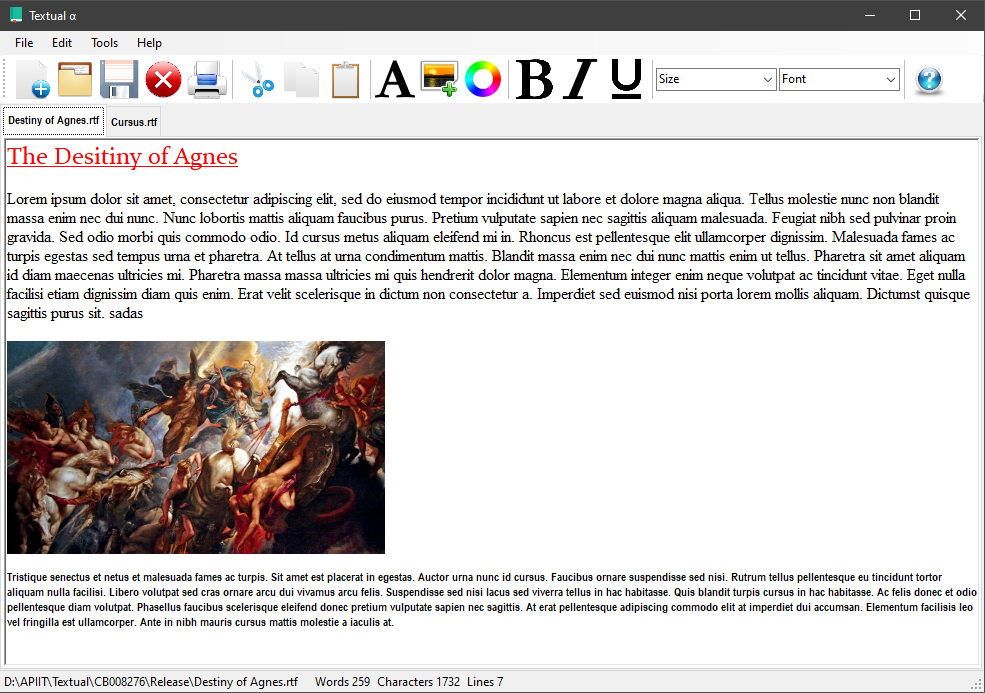Open the Tools menu
This screenshot has height=693, width=985.
click(104, 43)
